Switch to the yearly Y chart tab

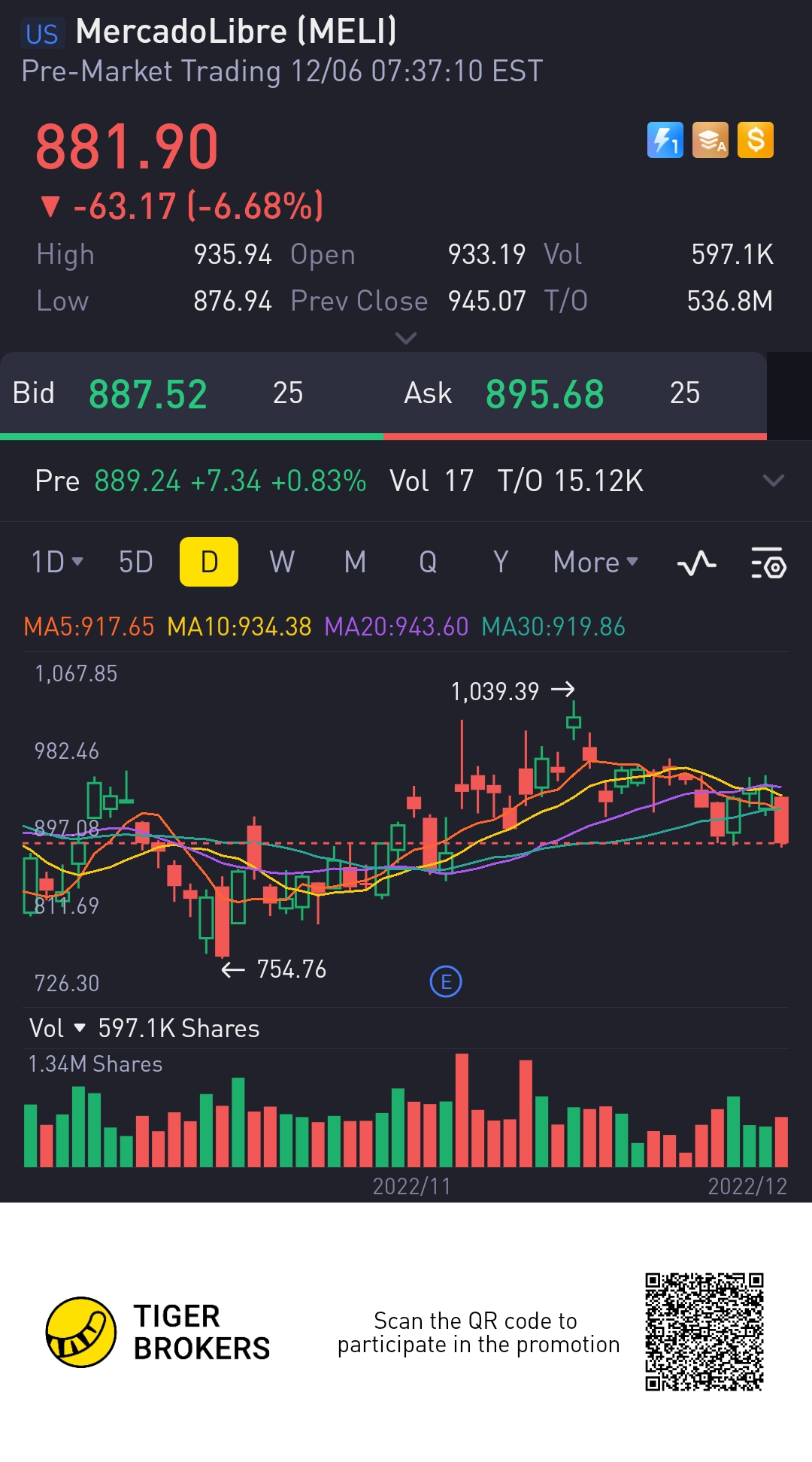pyautogui.click(x=501, y=562)
